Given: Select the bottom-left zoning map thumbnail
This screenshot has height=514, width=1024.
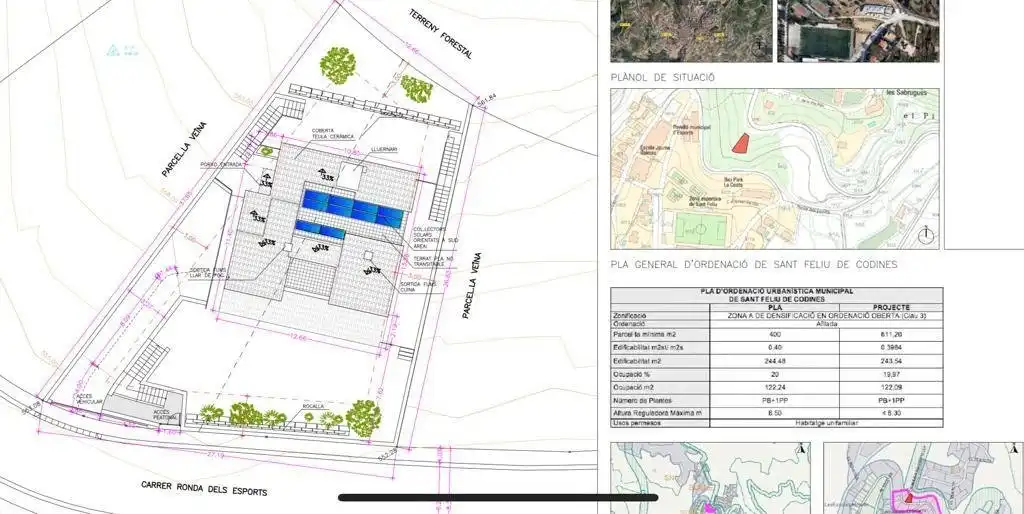Looking at the screenshot, I should pyautogui.click(x=711, y=478).
